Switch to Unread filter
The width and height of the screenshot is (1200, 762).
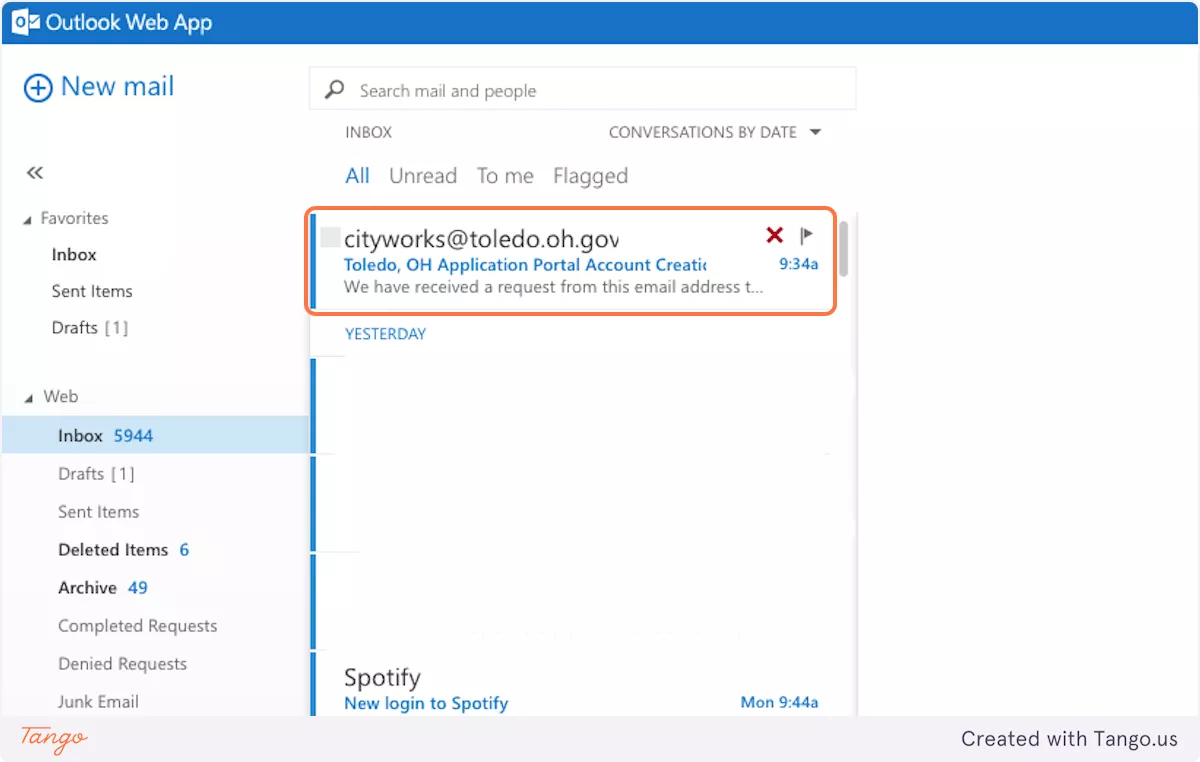(423, 176)
